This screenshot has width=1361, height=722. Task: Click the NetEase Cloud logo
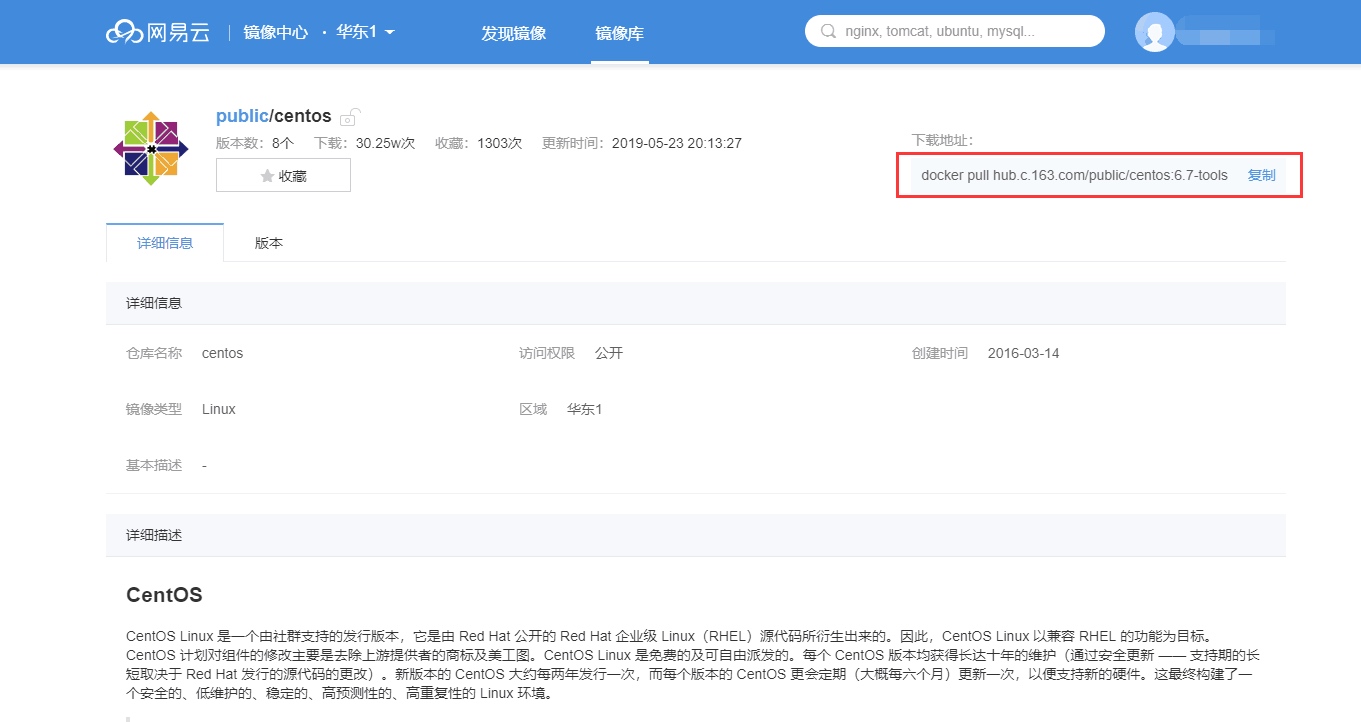(158, 32)
